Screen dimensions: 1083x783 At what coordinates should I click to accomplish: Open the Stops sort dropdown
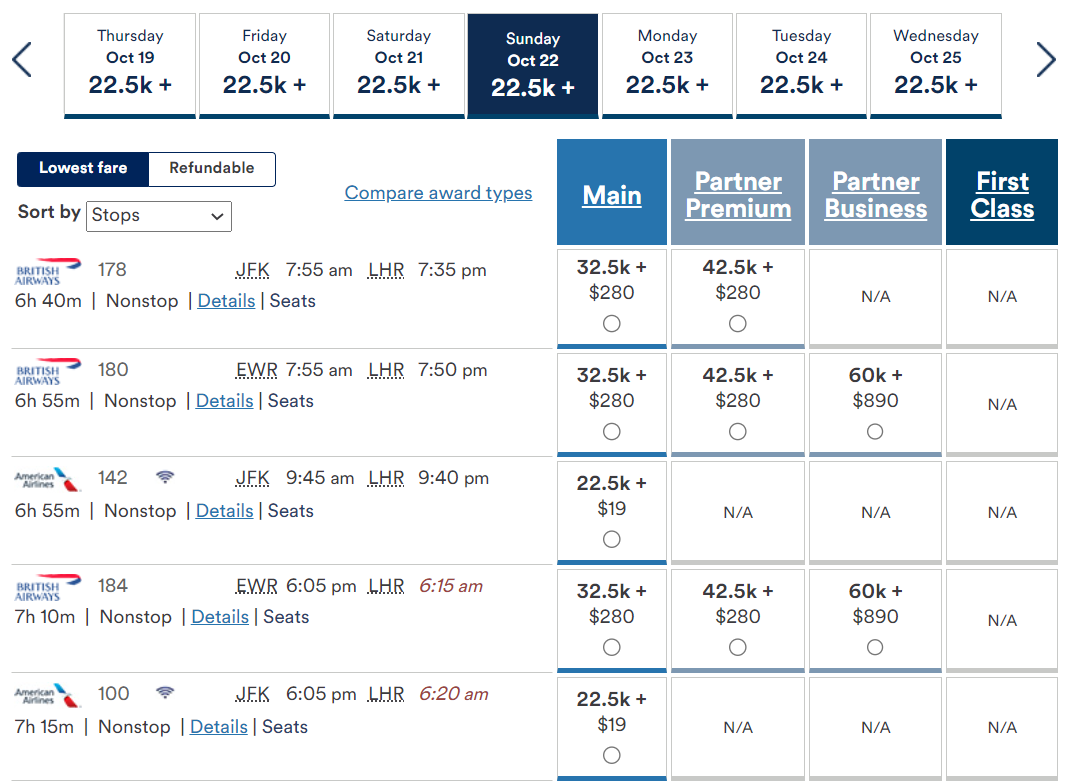click(158, 216)
